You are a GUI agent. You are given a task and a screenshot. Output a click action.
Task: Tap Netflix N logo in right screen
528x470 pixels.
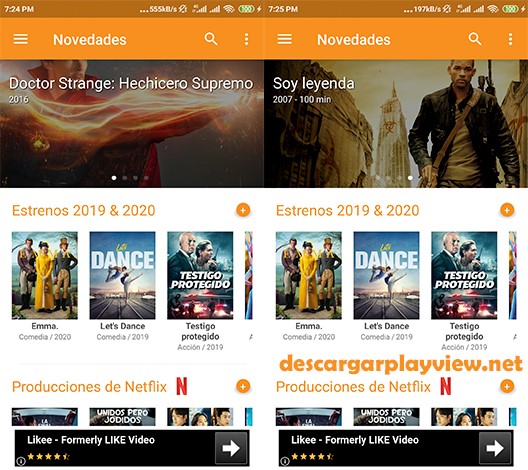[446, 386]
